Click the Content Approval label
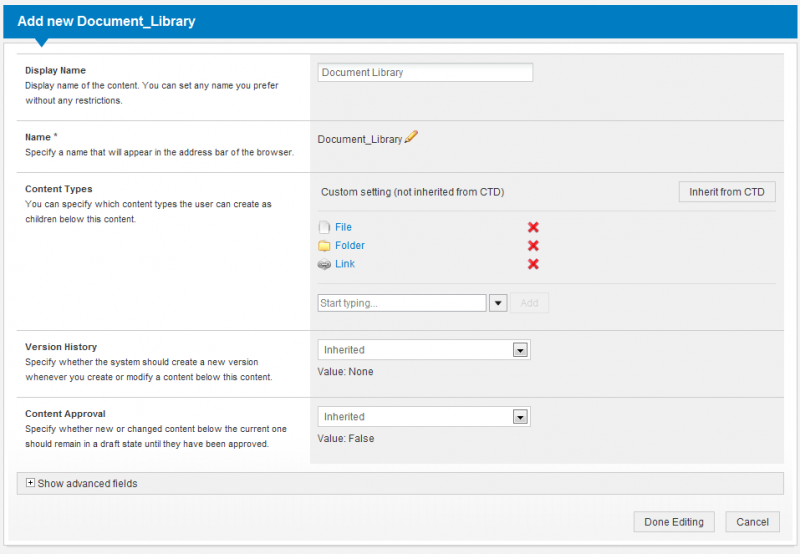800x554 pixels. coord(65,414)
